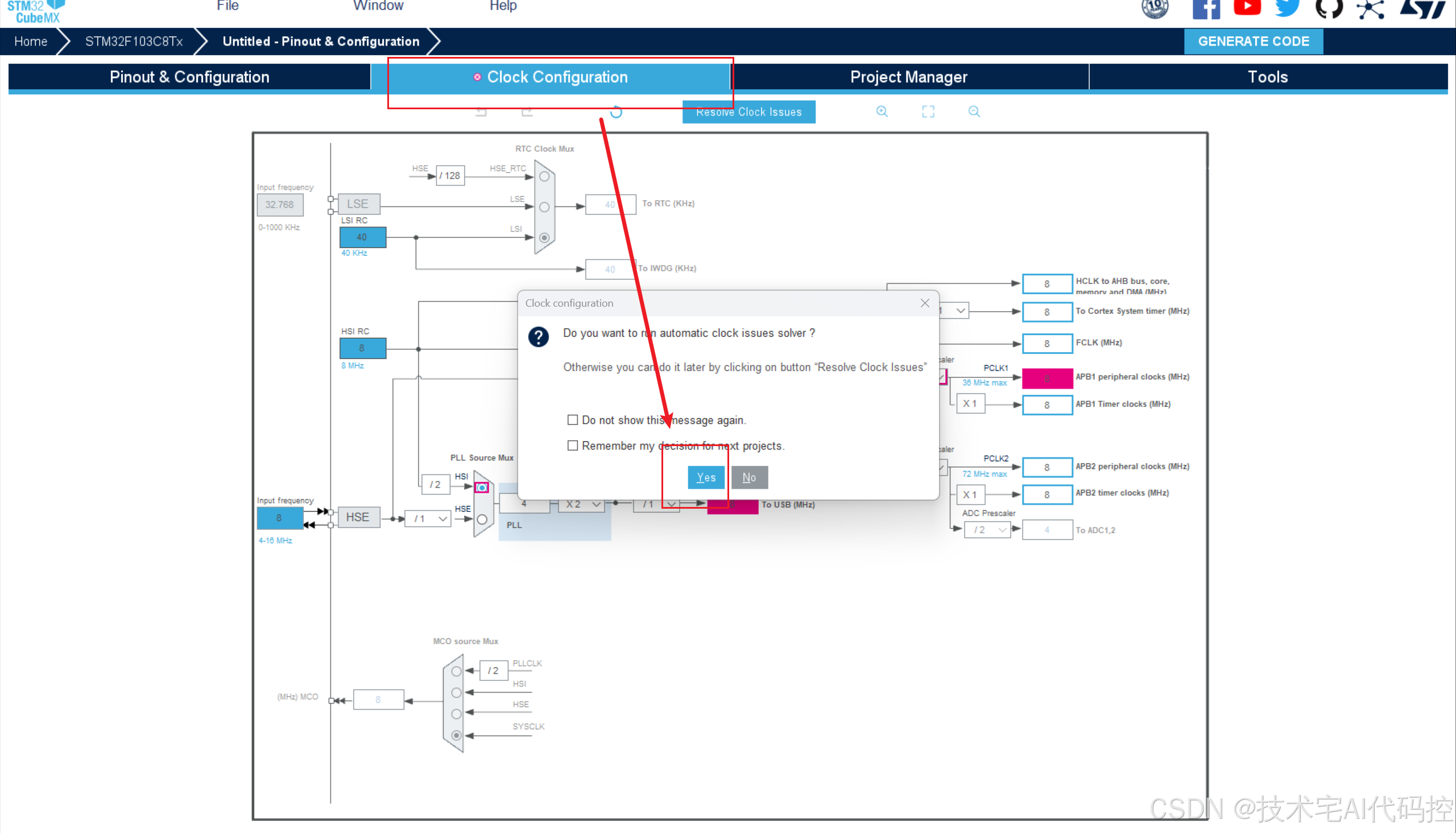This screenshot has height=833, width=1456.
Task: Click STM32F103C8Tx breadcrumb
Action: click(x=134, y=42)
